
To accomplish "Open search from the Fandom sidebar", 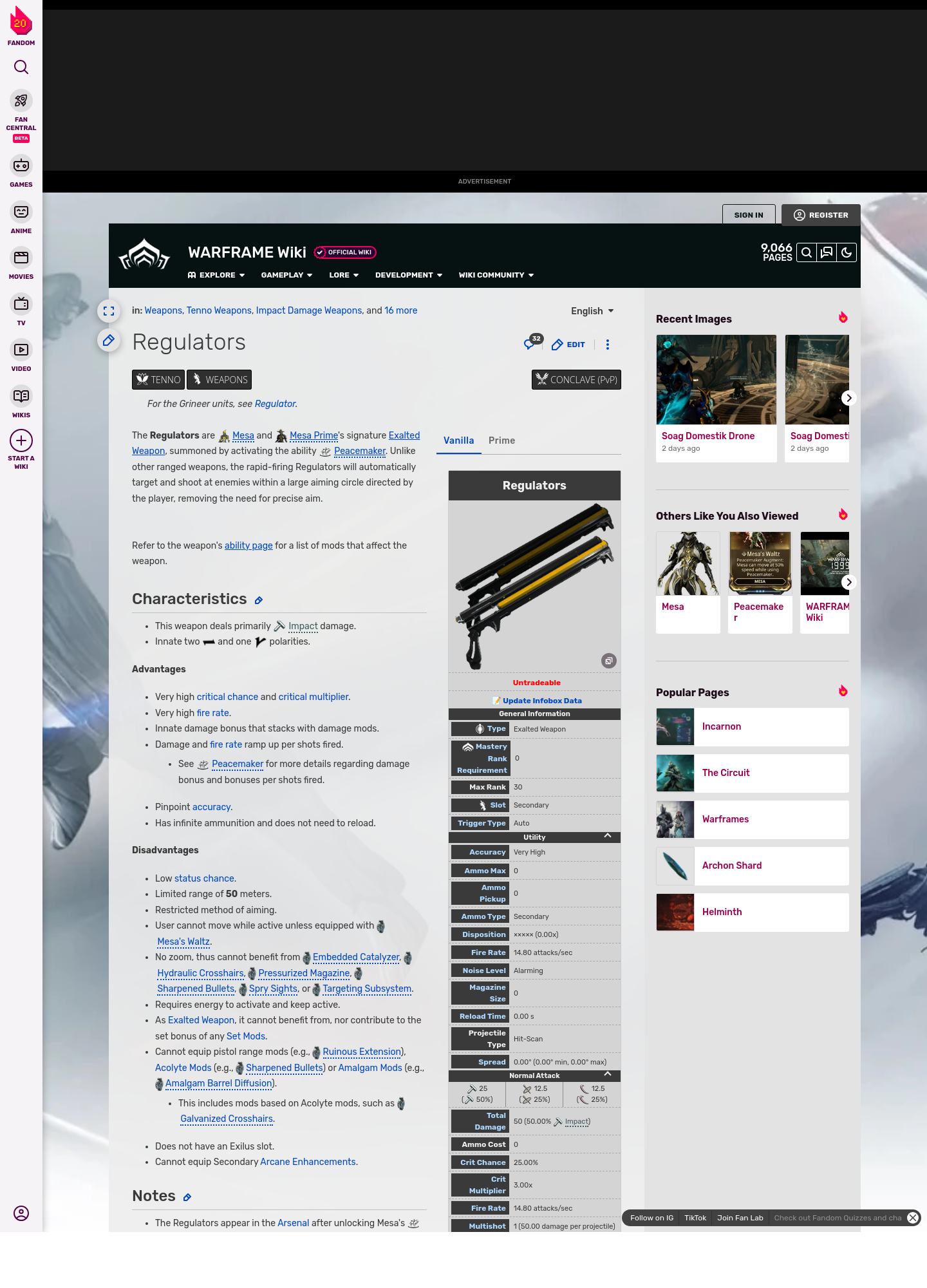I will (x=21, y=68).
